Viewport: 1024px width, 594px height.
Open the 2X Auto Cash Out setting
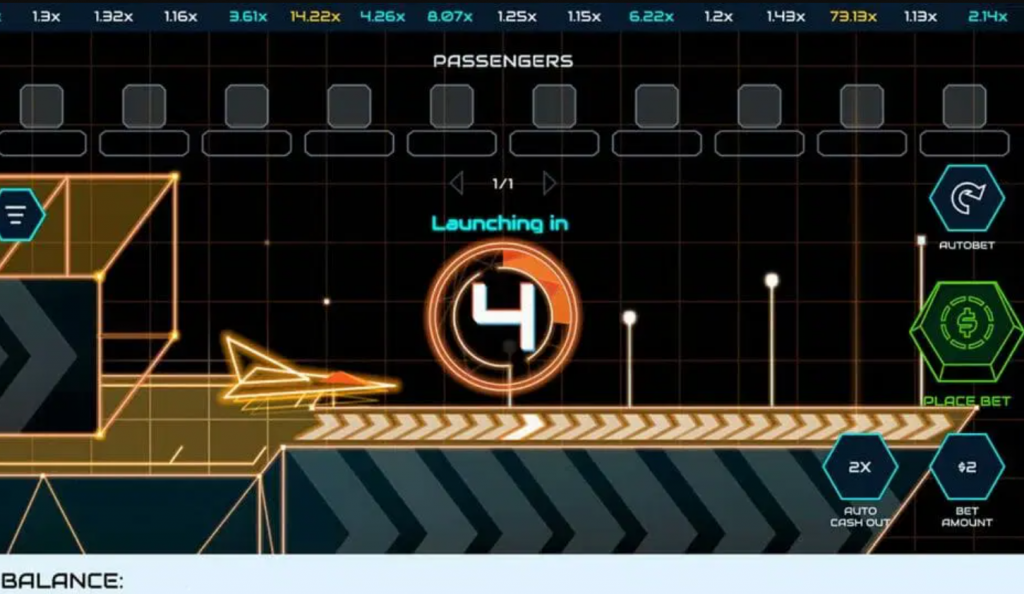pos(860,467)
